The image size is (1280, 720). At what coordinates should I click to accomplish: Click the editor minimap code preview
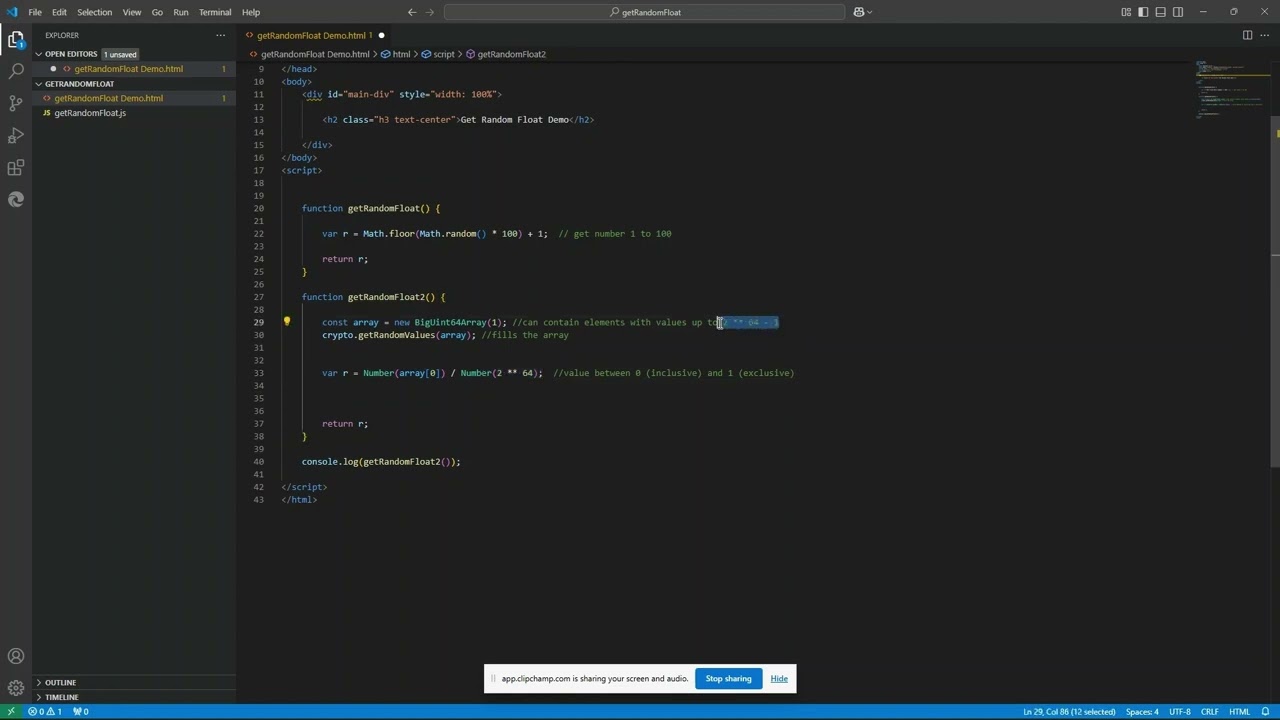tap(1232, 92)
